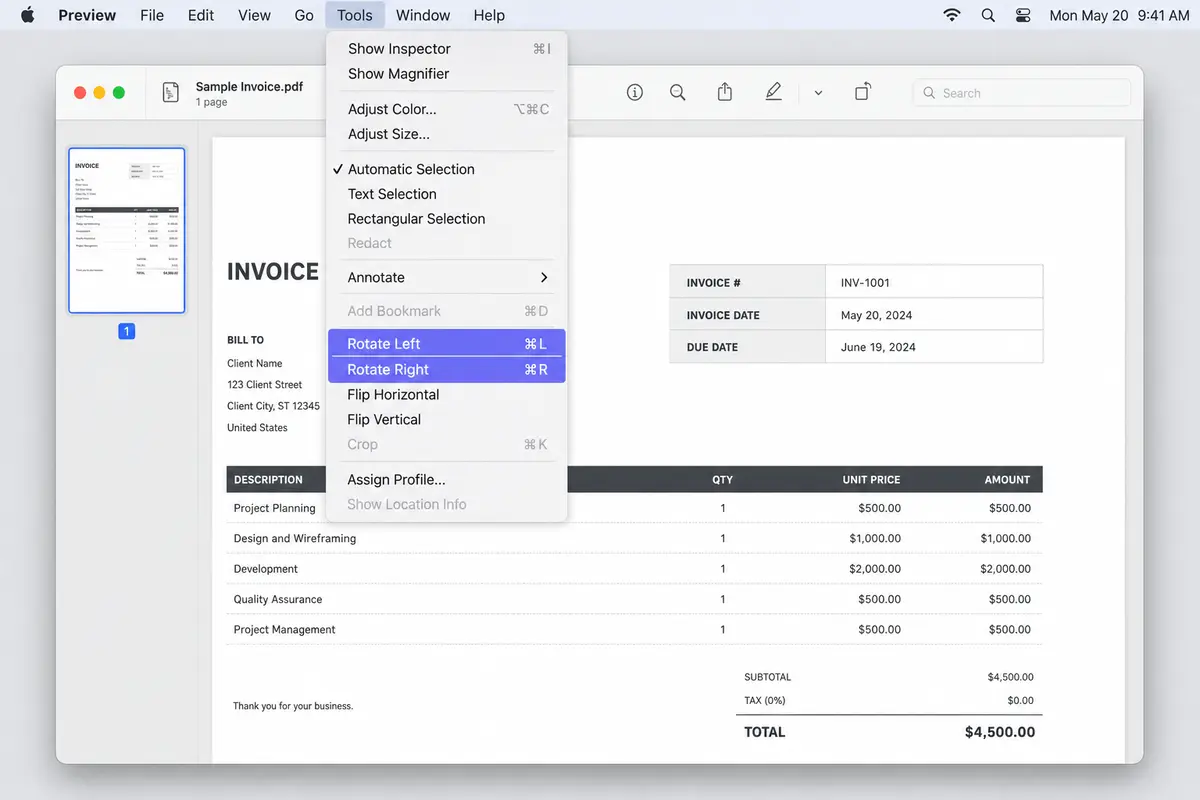Click in the Search field
Image resolution: width=1200 pixels, height=800 pixels.
coord(1022,93)
